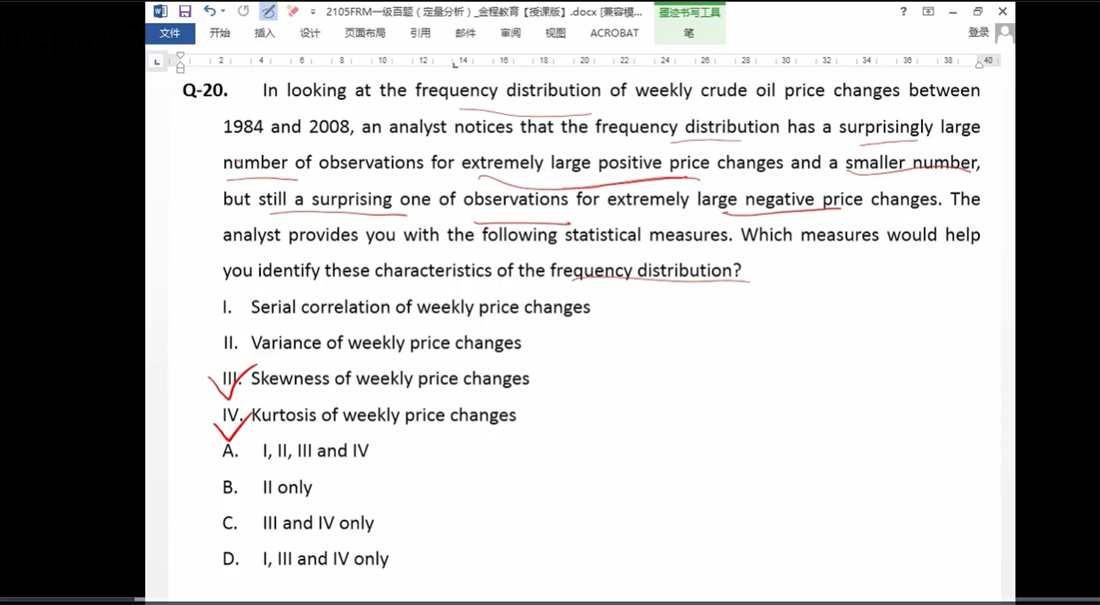Click the word "statistical" in the question
1100x605 pixels.
pyautogui.click(x=603, y=235)
